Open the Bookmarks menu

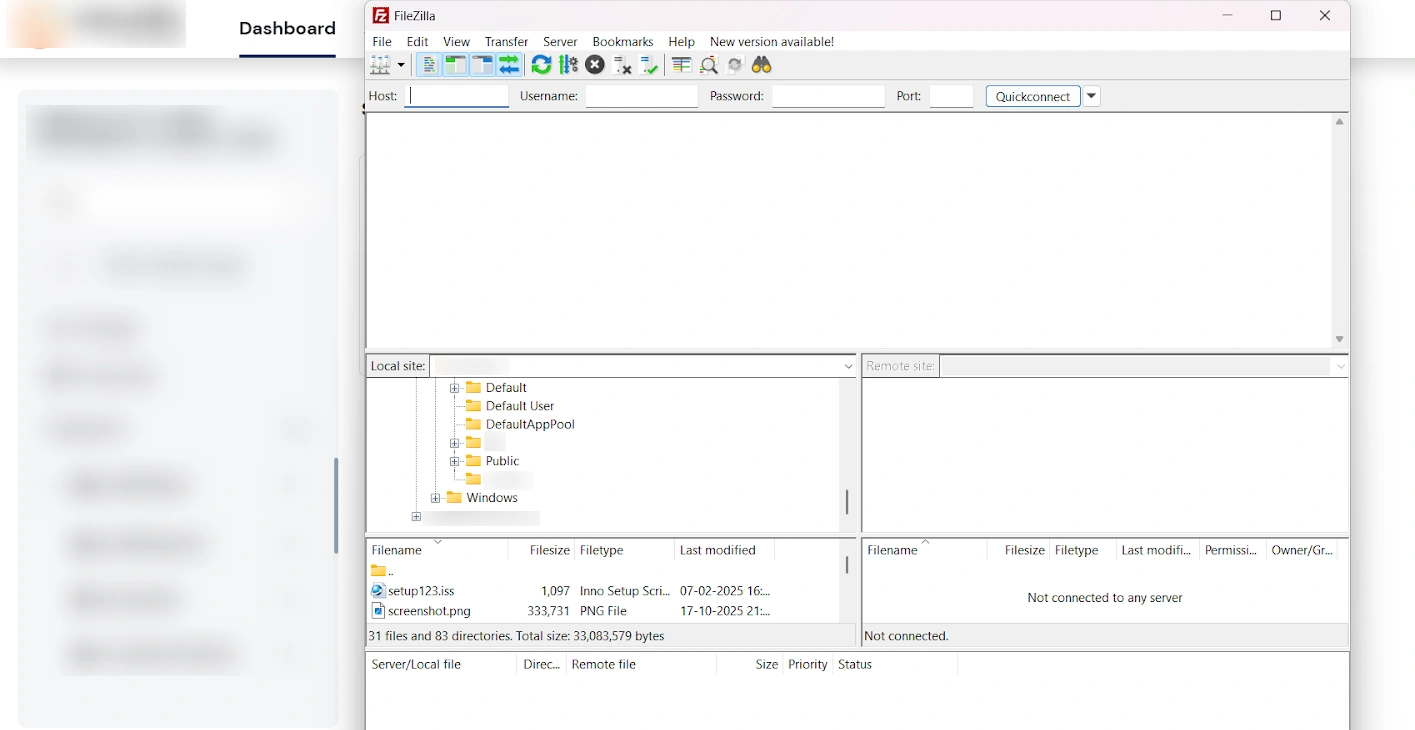click(622, 41)
